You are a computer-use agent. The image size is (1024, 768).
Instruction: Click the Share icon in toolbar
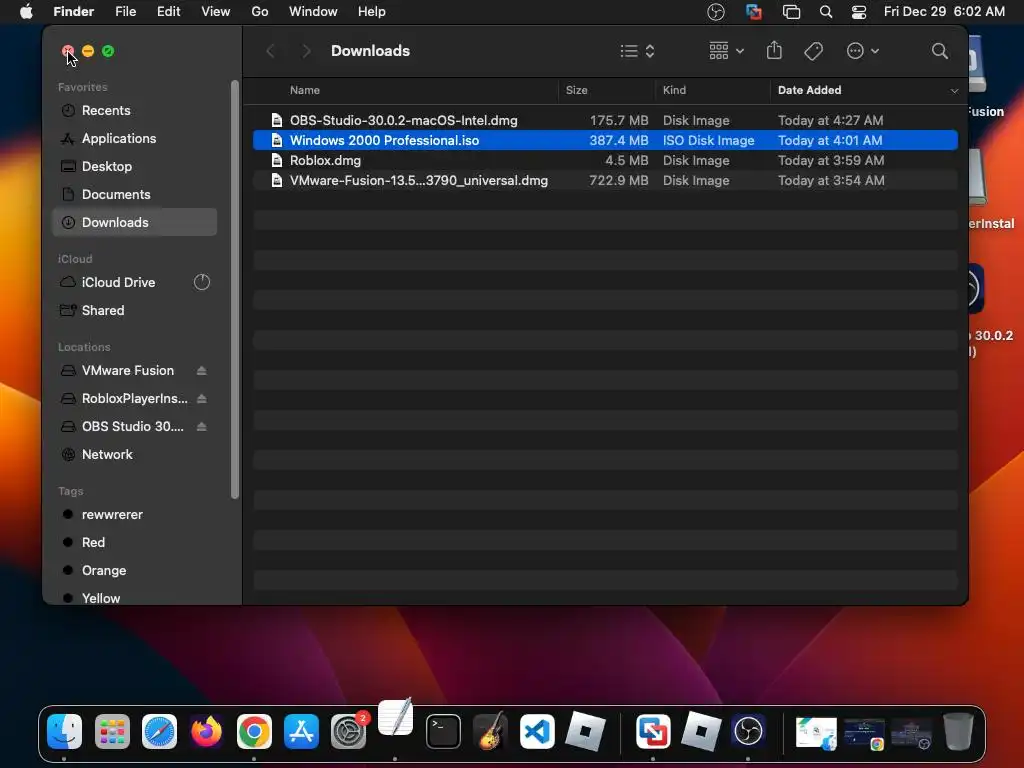tap(774, 50)
